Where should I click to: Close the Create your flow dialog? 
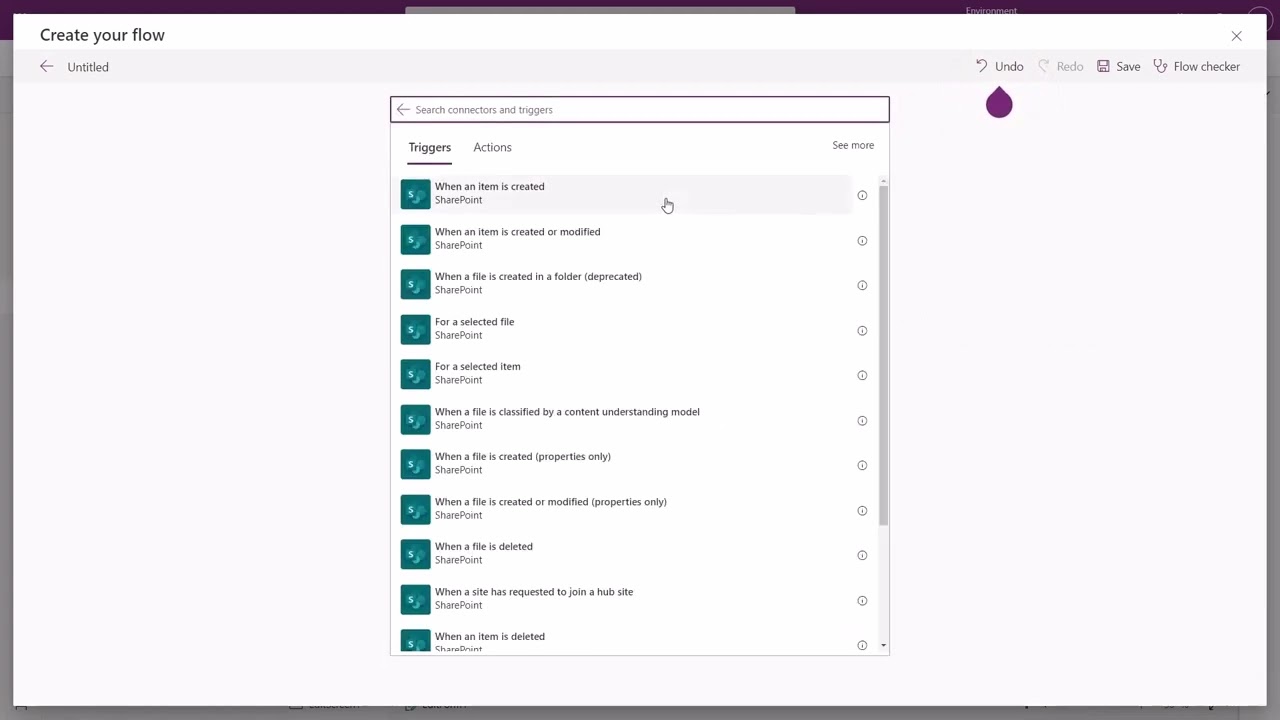click(x=1236, y=36)
